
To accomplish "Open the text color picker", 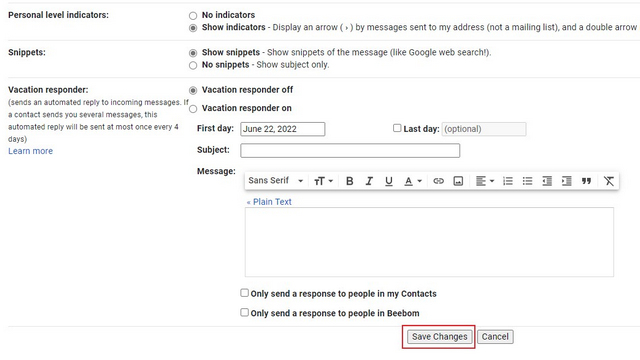I will click(412, 181).
